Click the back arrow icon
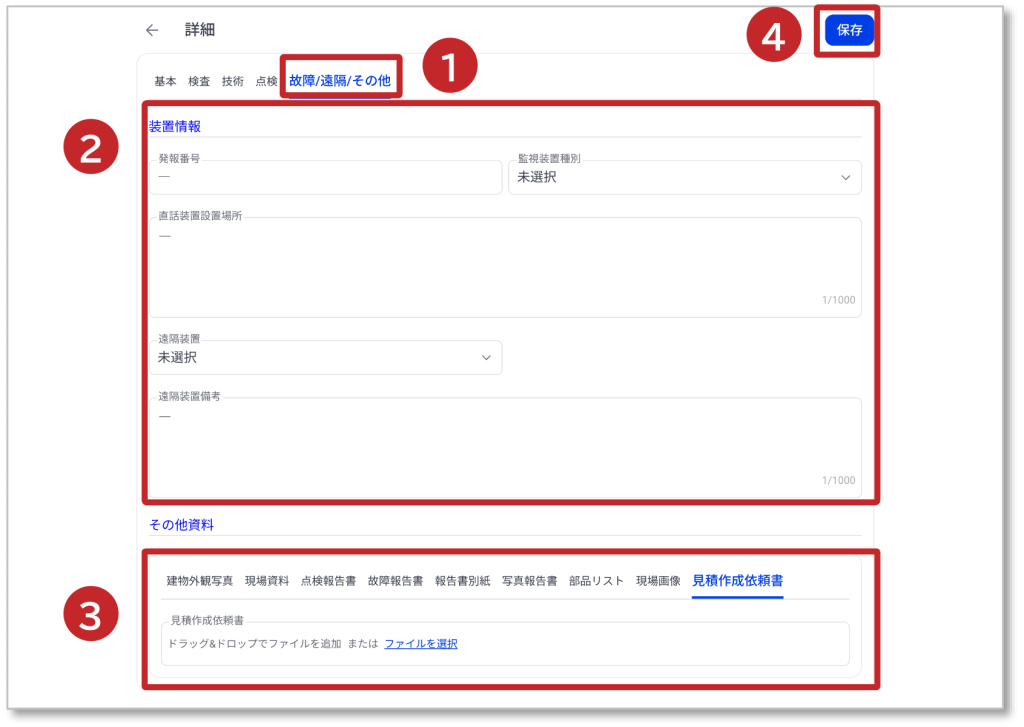Viewport: 1024px width, 727px height. tap(152, 30)
